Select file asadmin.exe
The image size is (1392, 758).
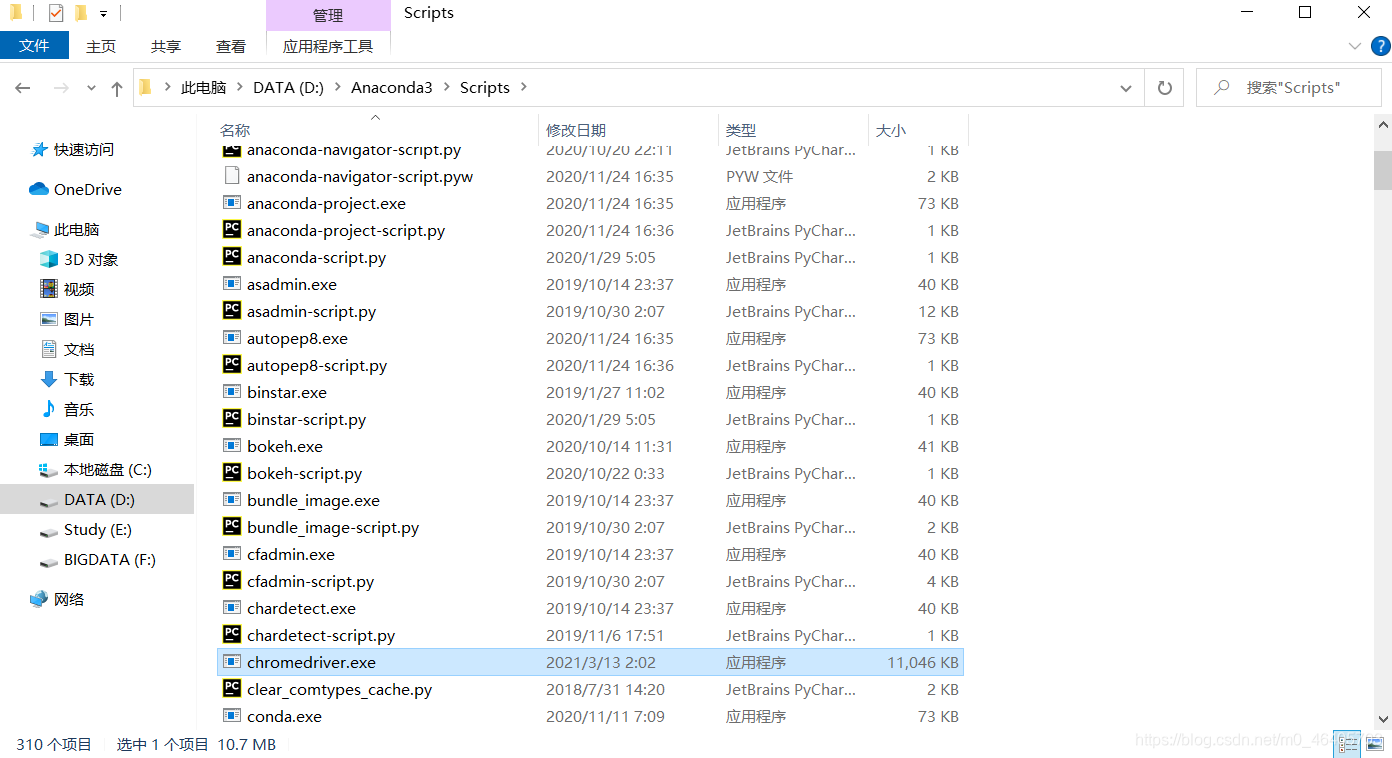292,284
